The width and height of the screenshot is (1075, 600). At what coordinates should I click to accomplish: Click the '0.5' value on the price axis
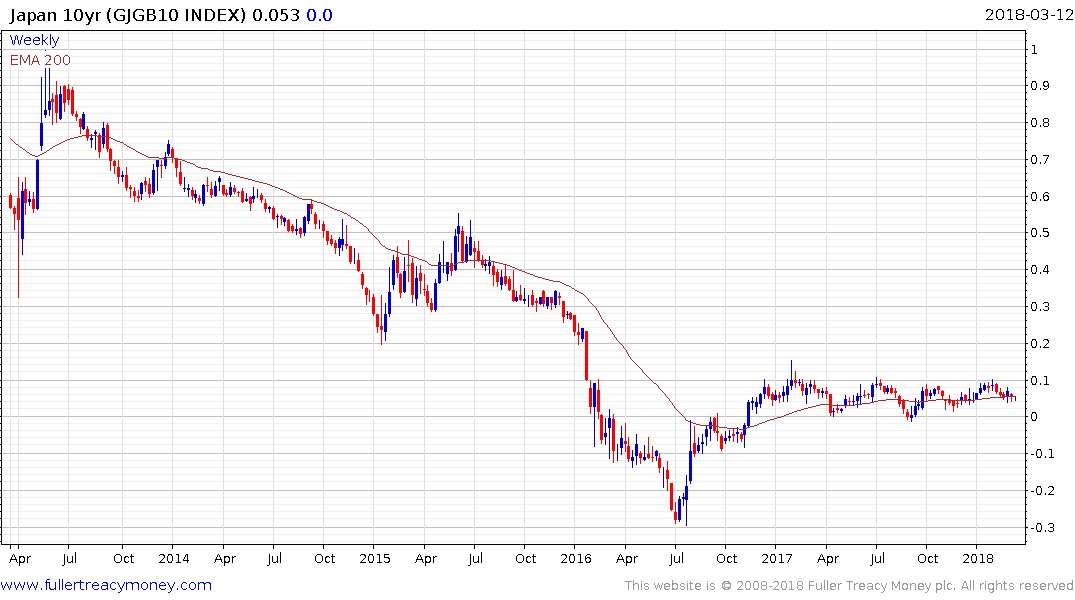(x=1040, y=233)
